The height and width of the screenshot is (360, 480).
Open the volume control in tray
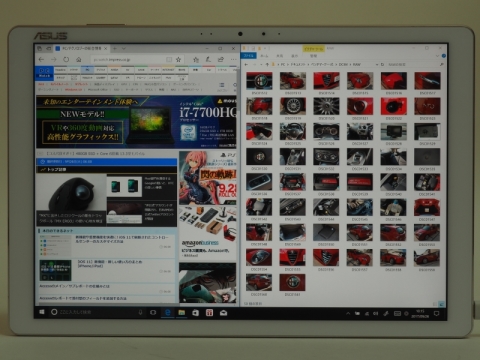click(376, 313)
